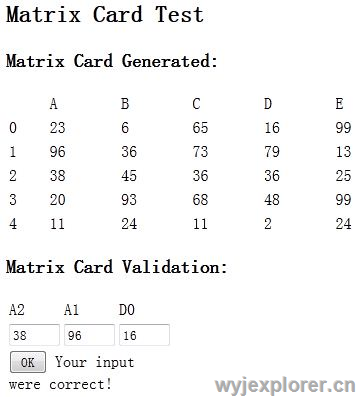The height and width of the screenshot is (397, 362).
Task: Select the input field containing 96
Action: (89, 335)
